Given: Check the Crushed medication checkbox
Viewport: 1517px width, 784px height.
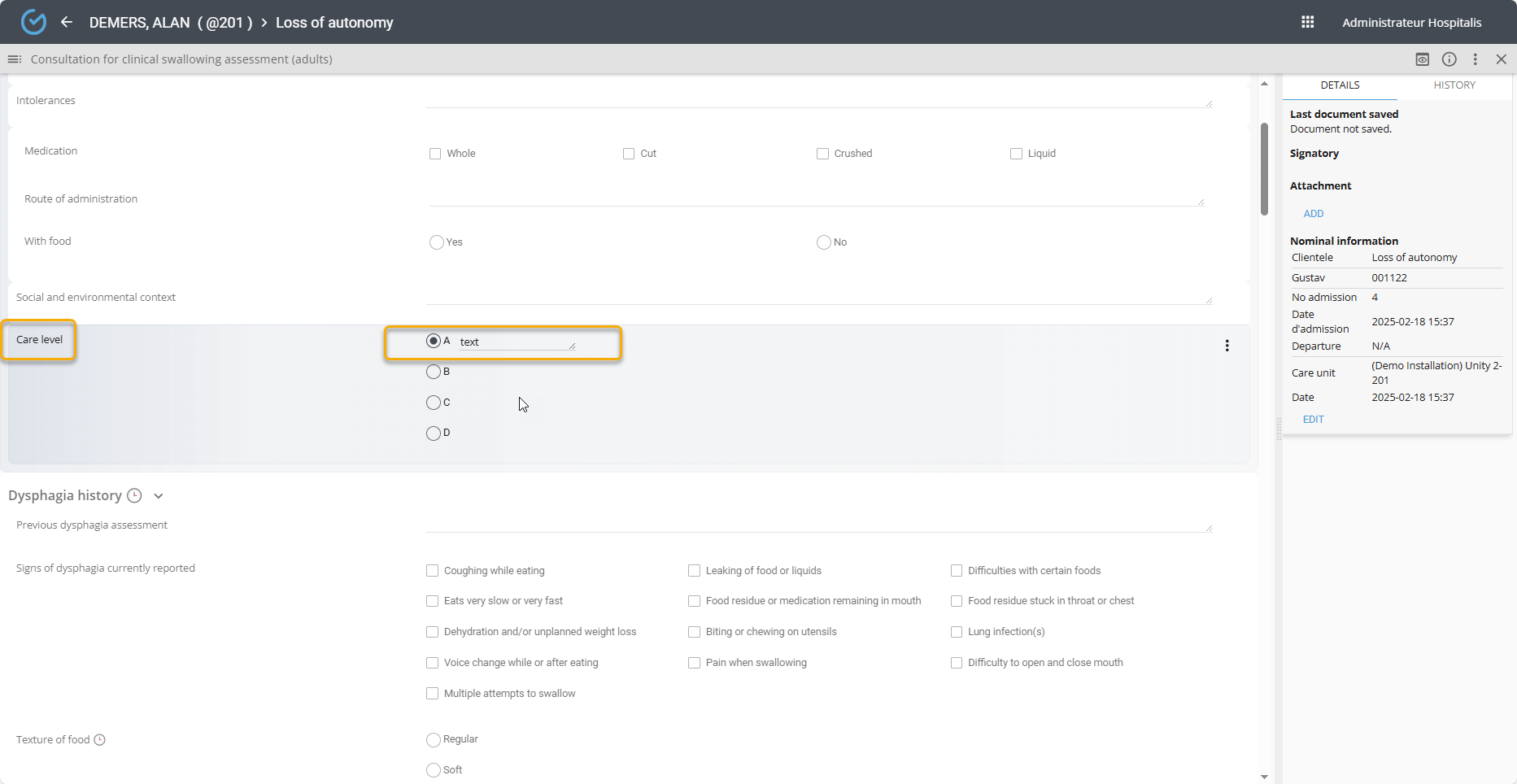Looking at the screenshot, I should coord(822,154).
